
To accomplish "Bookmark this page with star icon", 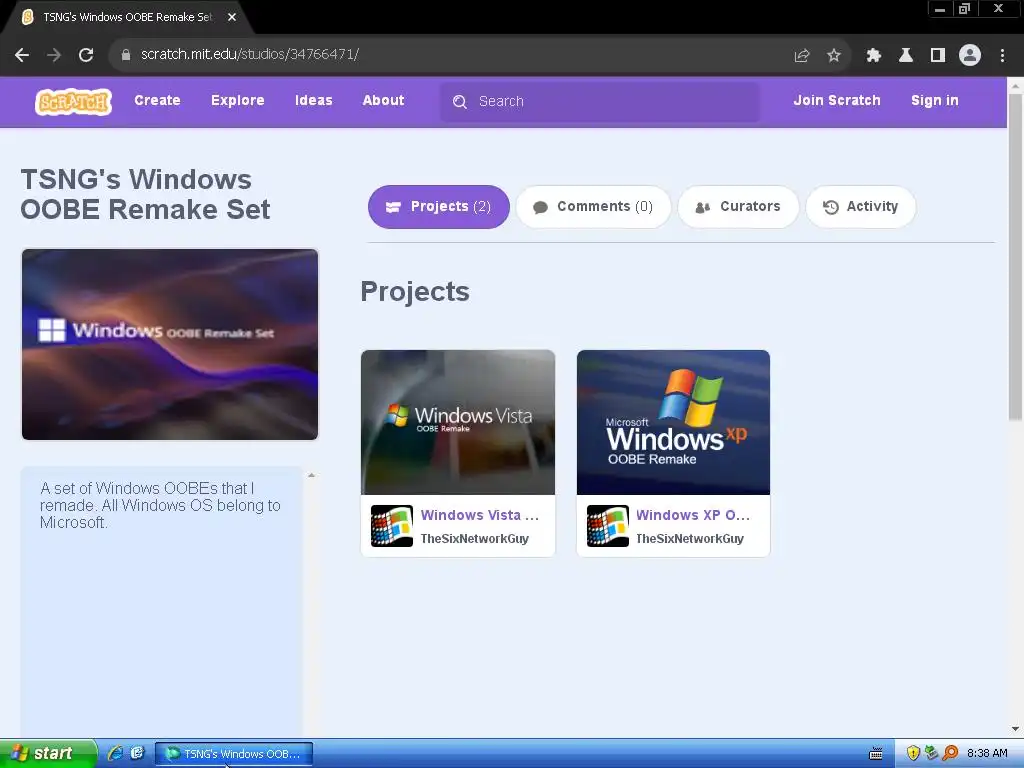I will coord(834,56).
